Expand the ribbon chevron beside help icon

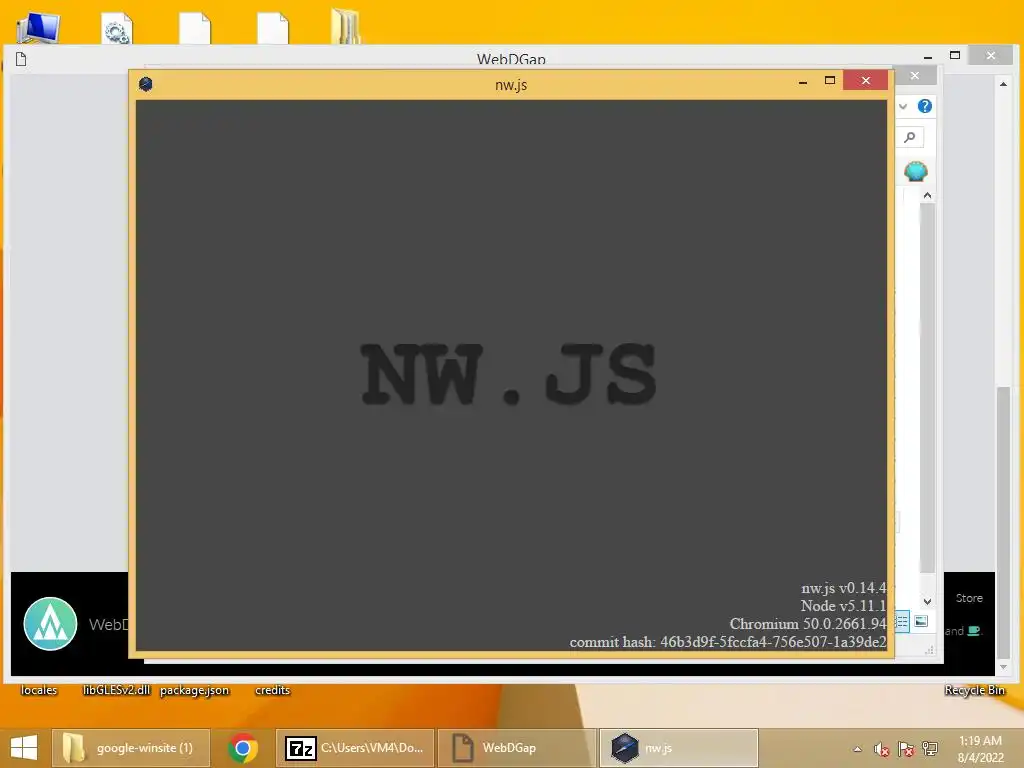903,106
